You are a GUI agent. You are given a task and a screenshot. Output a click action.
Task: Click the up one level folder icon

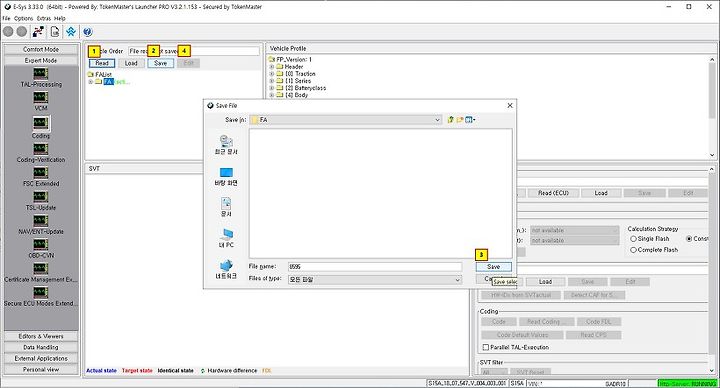[450, 119]
